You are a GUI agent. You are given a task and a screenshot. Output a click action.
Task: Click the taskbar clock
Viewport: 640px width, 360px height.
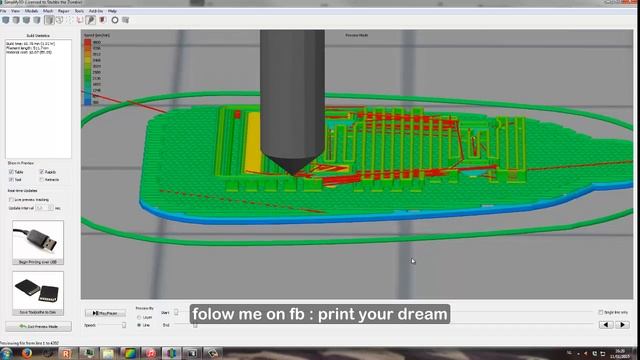(x=620, y=353)
